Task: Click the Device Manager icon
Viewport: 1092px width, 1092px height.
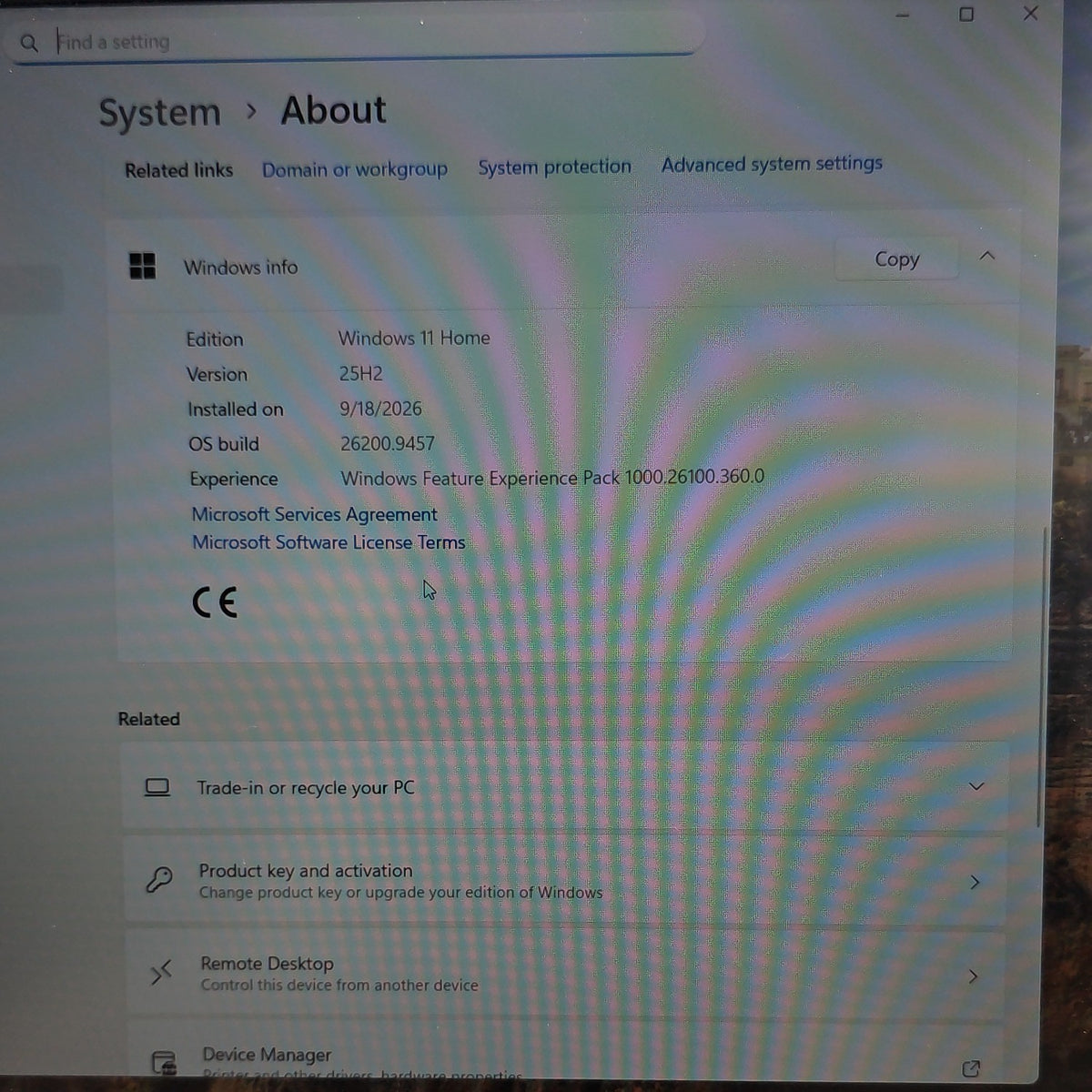Action: 164,1063
